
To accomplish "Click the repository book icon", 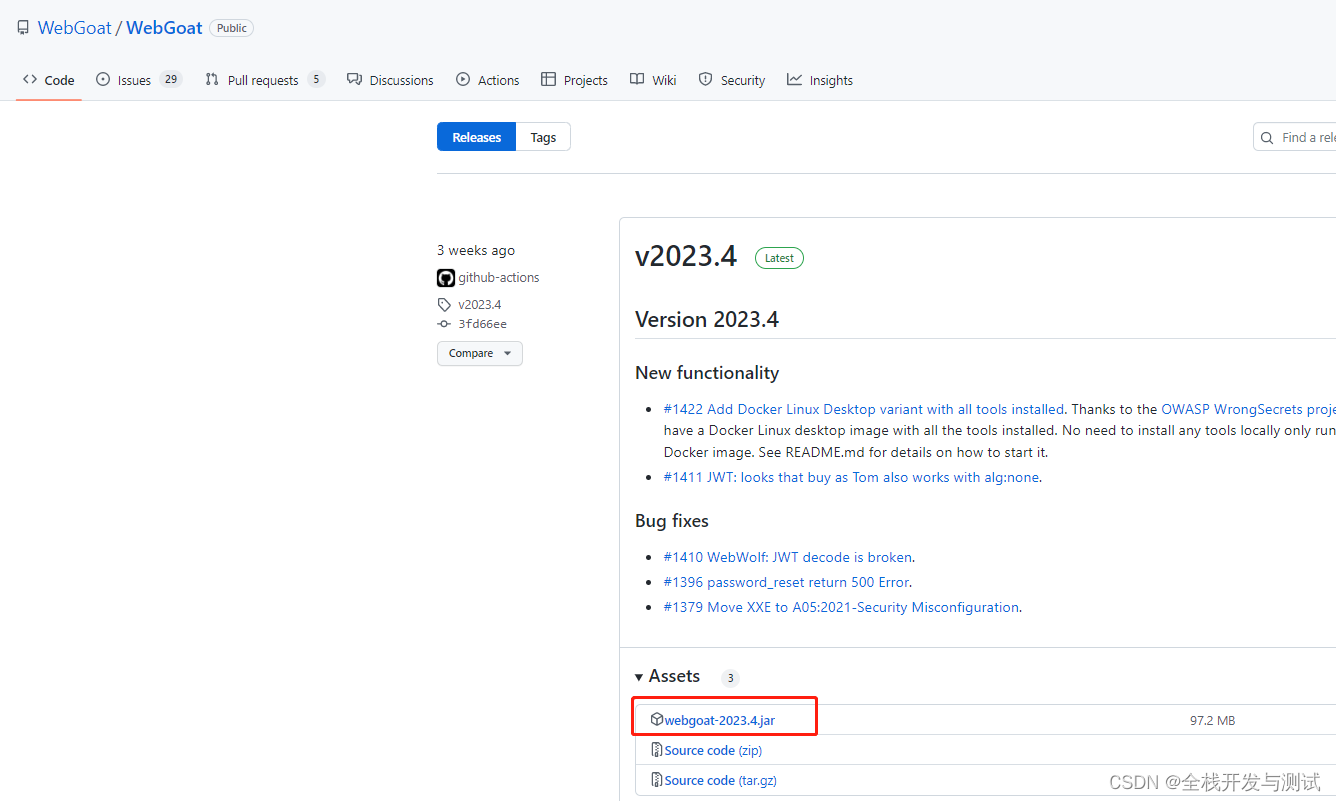I will click(x=23, y=28).
